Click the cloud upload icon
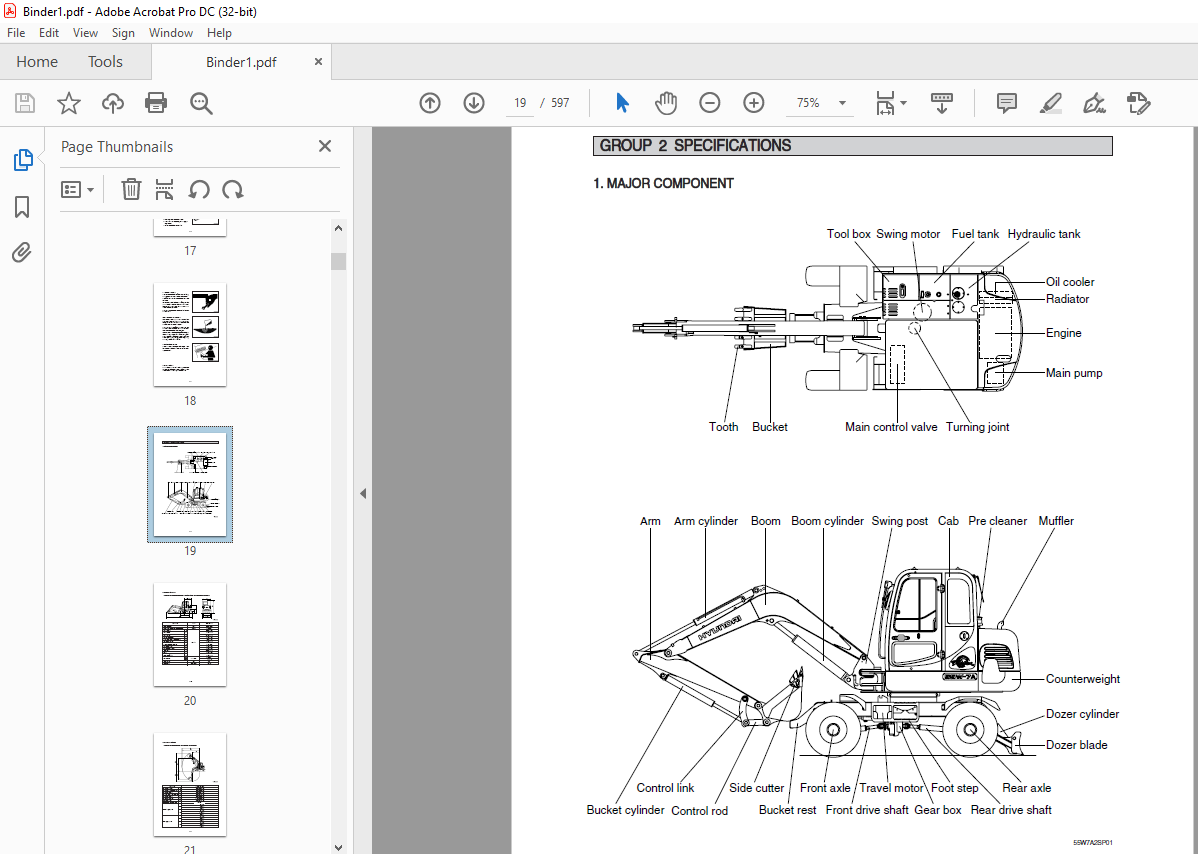Image resolution: width=1198 pixels, height=854 pixels. (x=113, y=103)
